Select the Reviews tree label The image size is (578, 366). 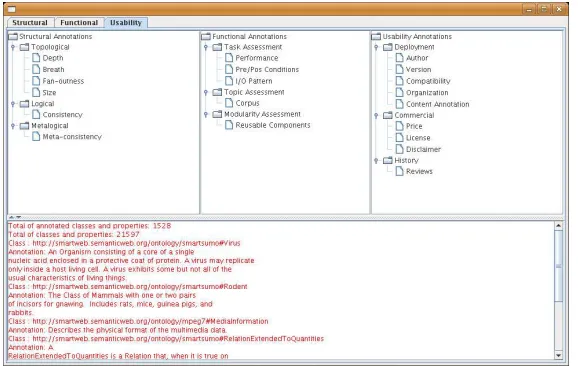tap(419, 171)
